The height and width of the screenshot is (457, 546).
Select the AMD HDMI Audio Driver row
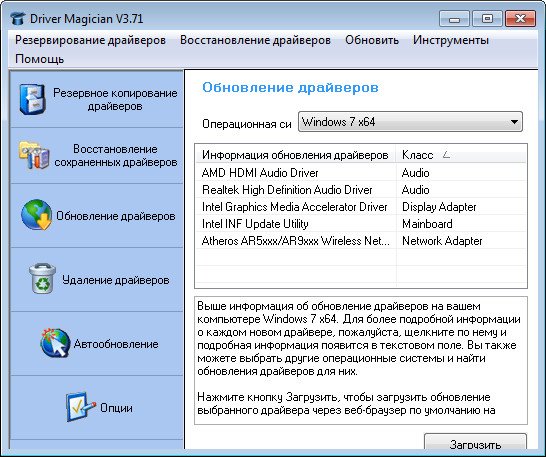[x=361, y=173]
